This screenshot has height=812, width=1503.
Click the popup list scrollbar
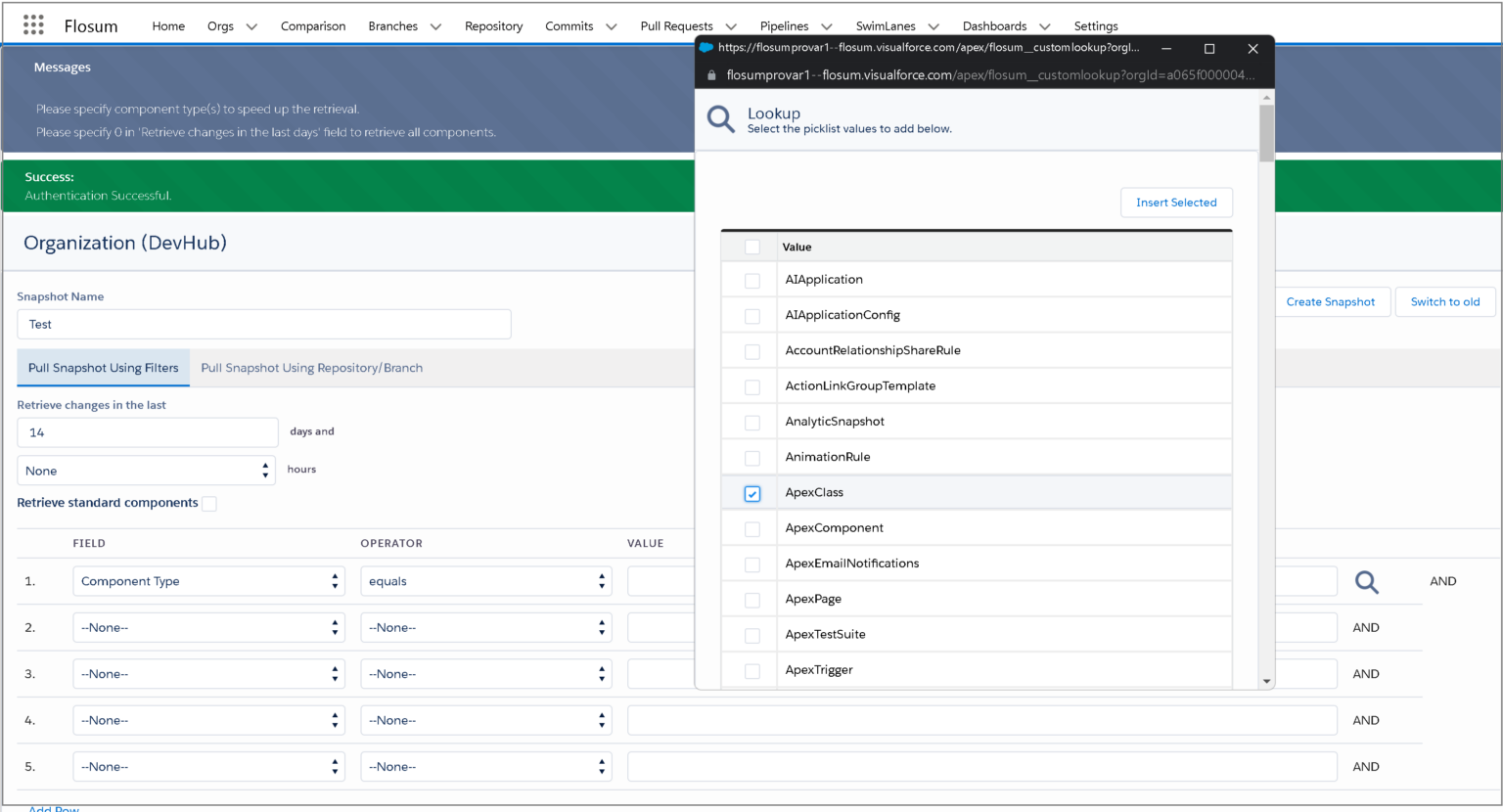[x=1266, y=132]
